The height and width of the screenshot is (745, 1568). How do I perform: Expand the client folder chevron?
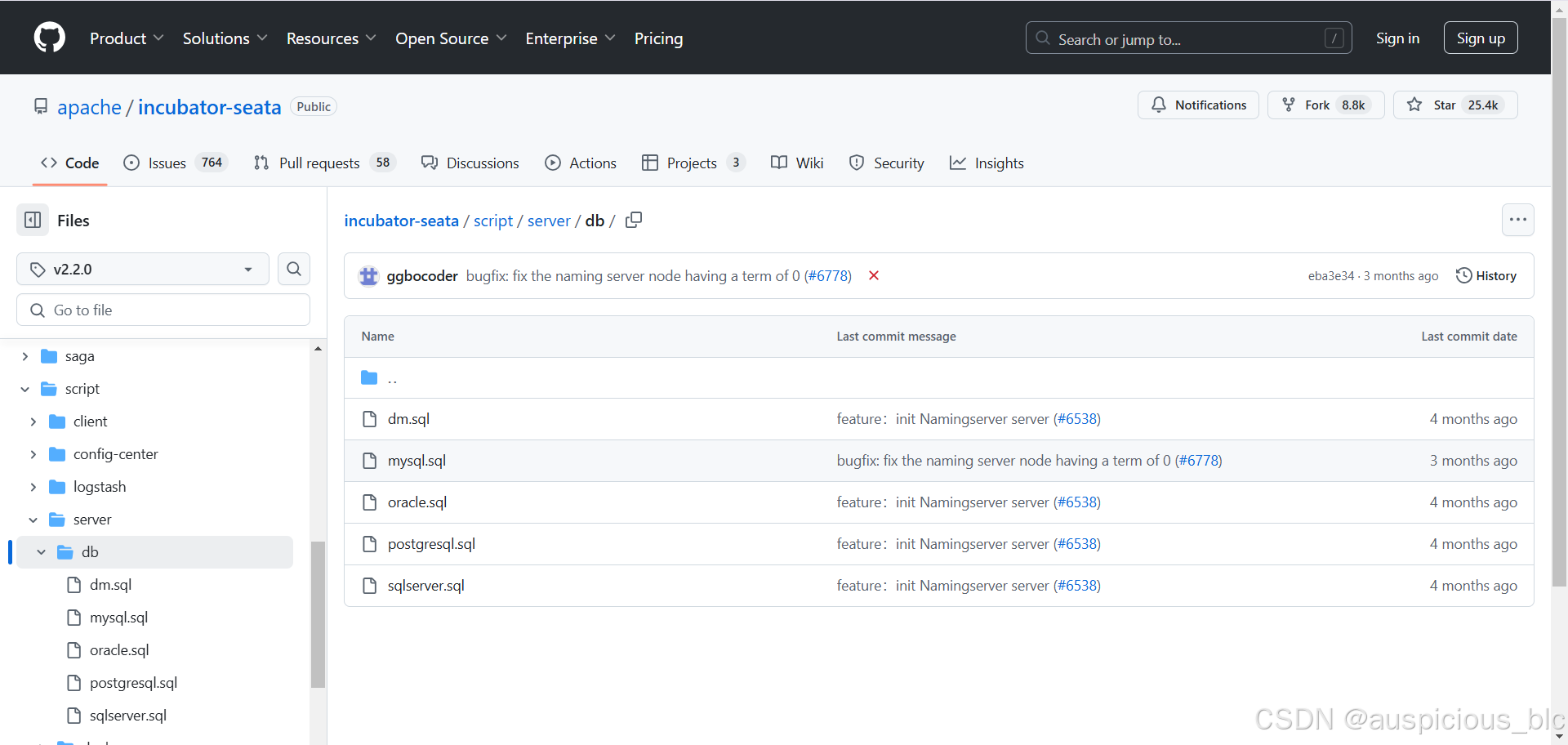click(x=33, y=422)
